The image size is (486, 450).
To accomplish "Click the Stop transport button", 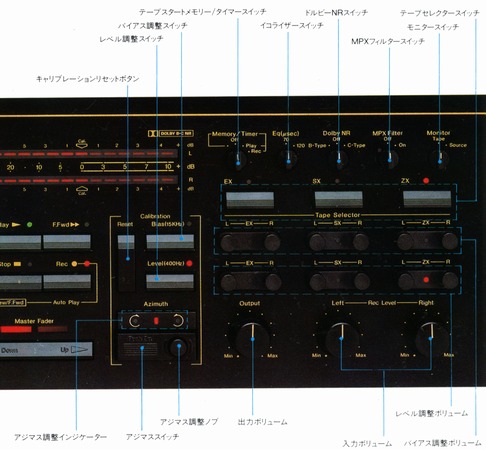I will [21, 283].
